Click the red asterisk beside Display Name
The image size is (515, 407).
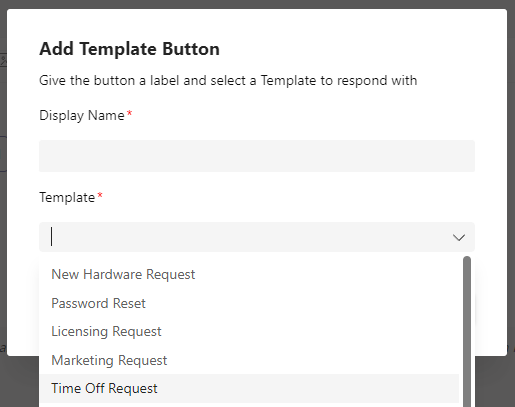click(129, 114)
